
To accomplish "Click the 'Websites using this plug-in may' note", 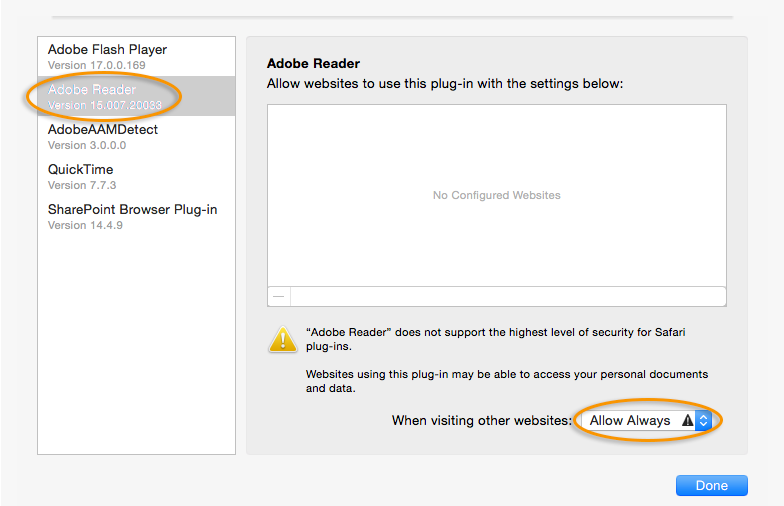I will (507, 381).
